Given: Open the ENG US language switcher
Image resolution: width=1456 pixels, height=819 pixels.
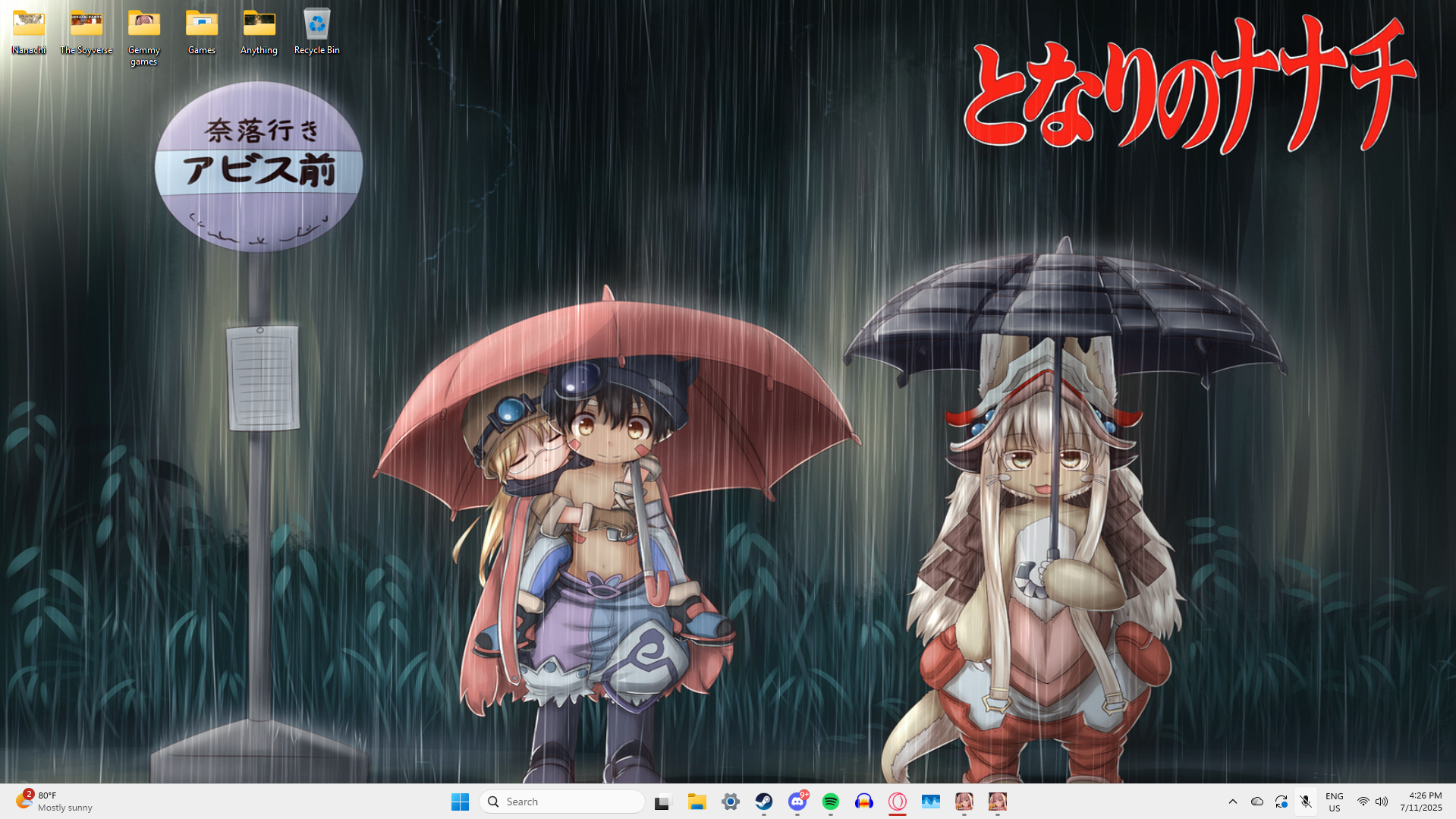Looking at the screenshot, I should (x=1335, y=802).
